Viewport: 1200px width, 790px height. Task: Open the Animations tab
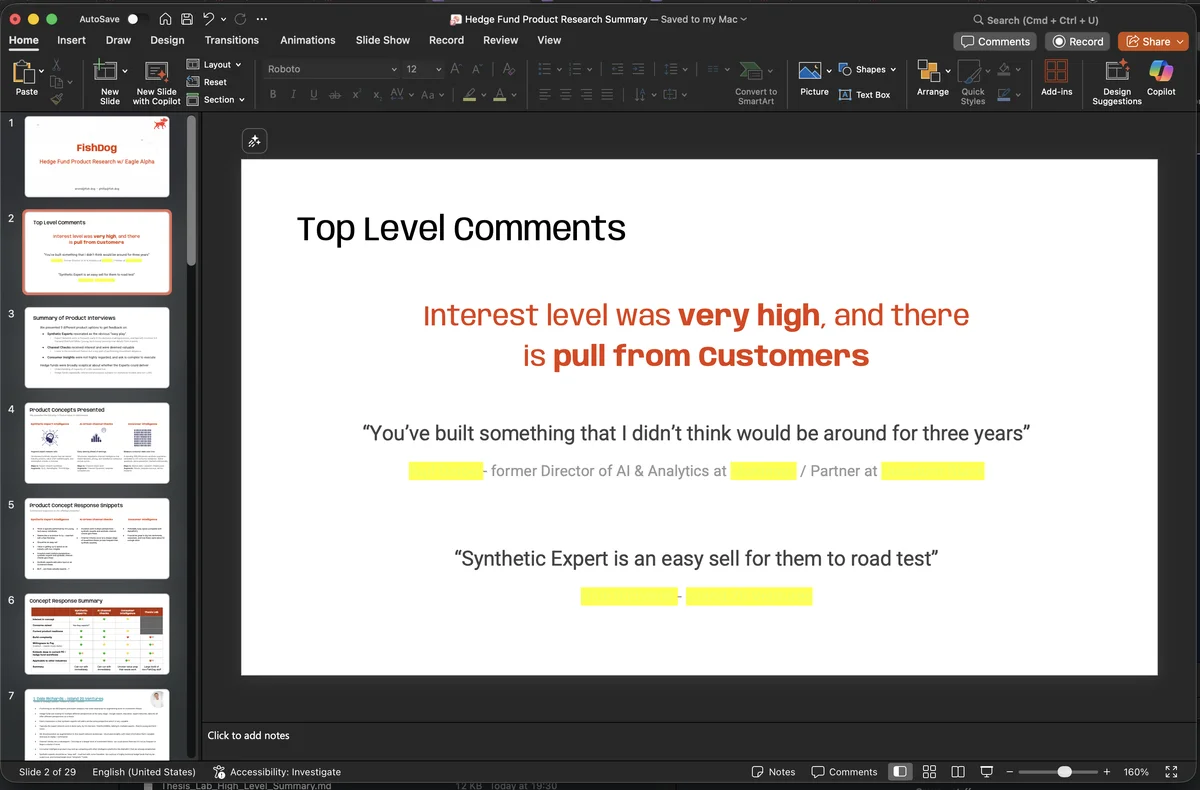(308, 40)
